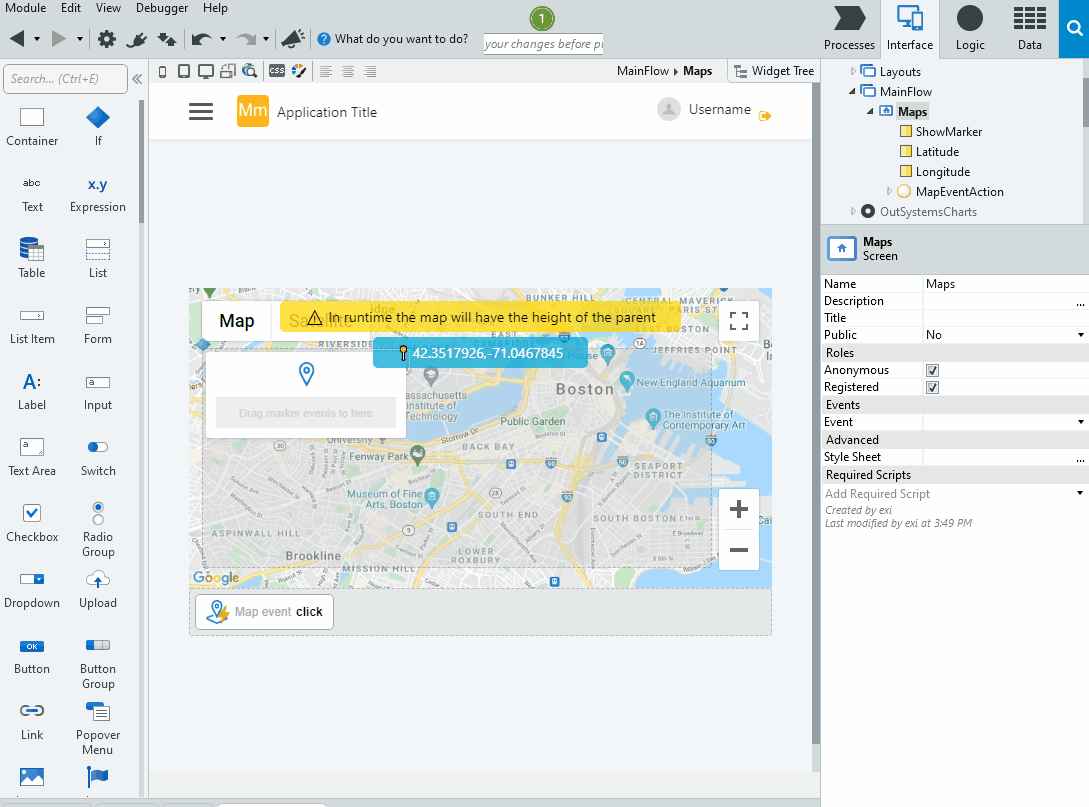Open the Module menu
The height and width of the screenshot is (807, 1089).
click(26, 8)
